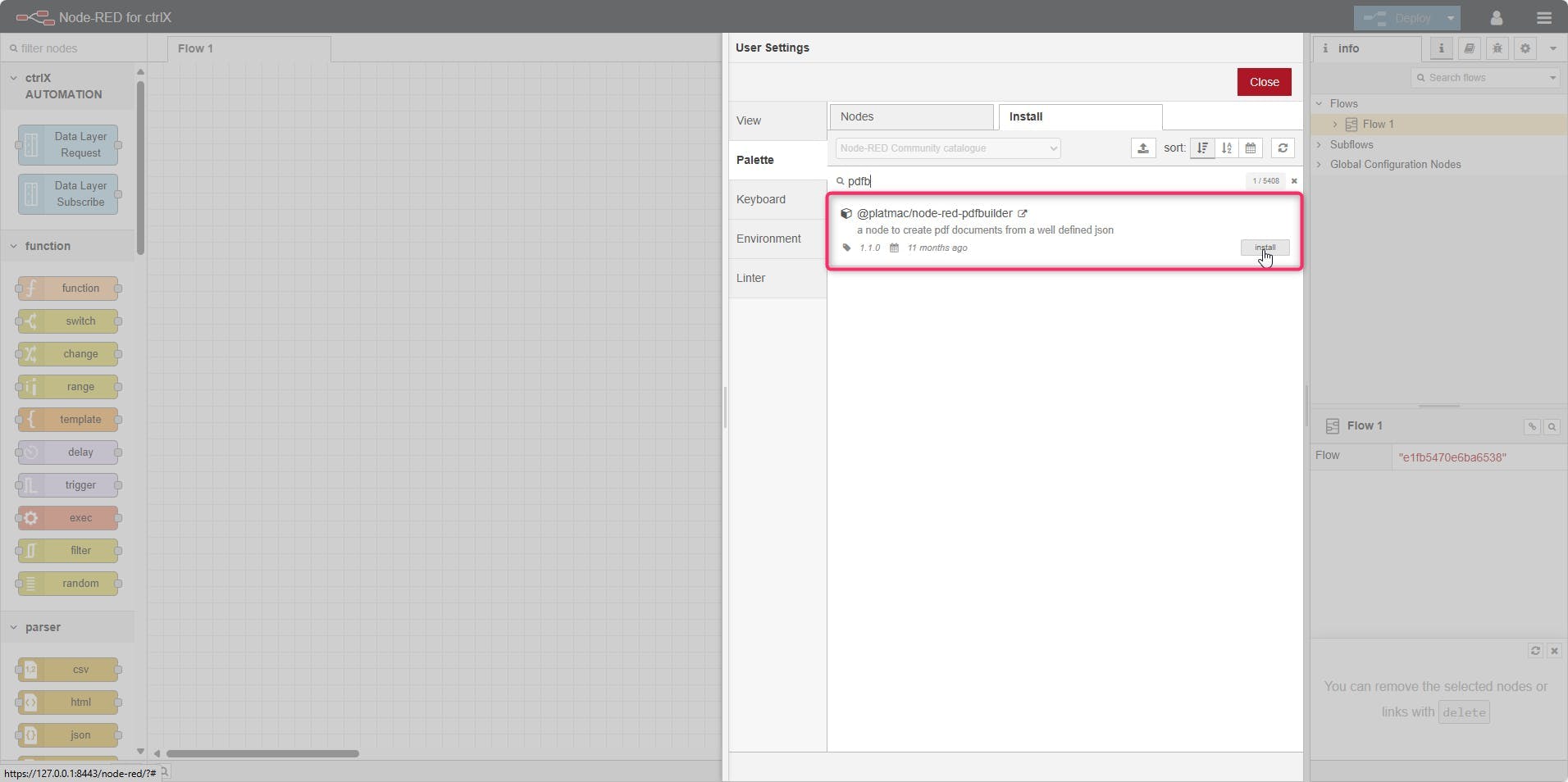Expand the Subflows tree section
Screen dimensions: 1568x782
coord(1320,145)
